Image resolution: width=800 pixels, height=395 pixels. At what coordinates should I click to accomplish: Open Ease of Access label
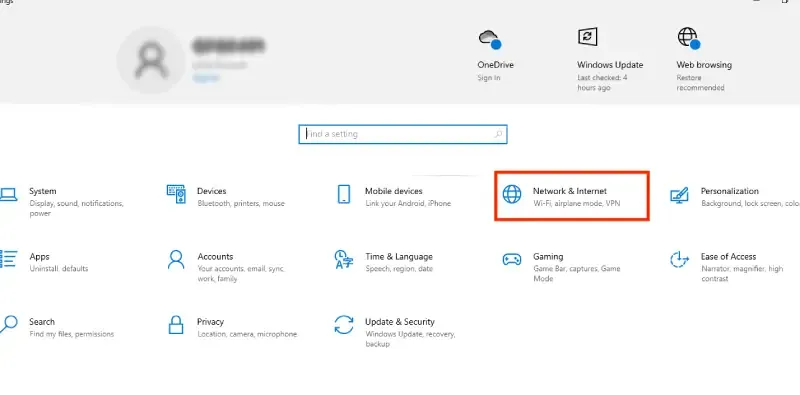(728, 257)
